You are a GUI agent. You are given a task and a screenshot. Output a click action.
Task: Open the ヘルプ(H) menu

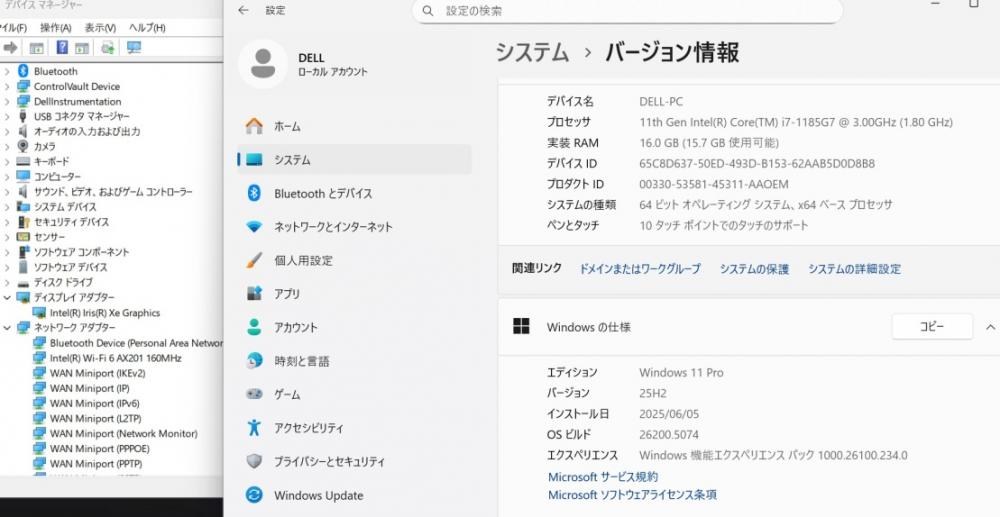(x=147, y=27)
